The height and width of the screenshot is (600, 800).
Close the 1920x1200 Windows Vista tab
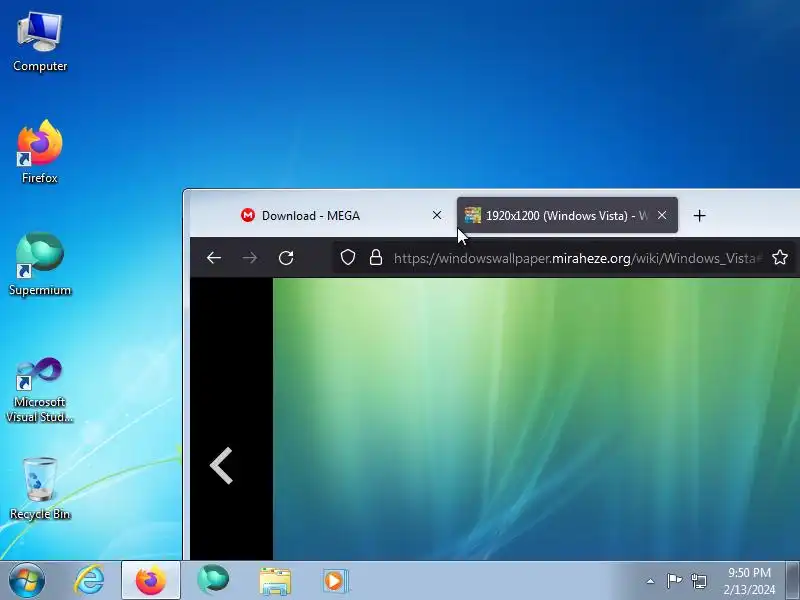pyautogui.click(x=662, y=215)
